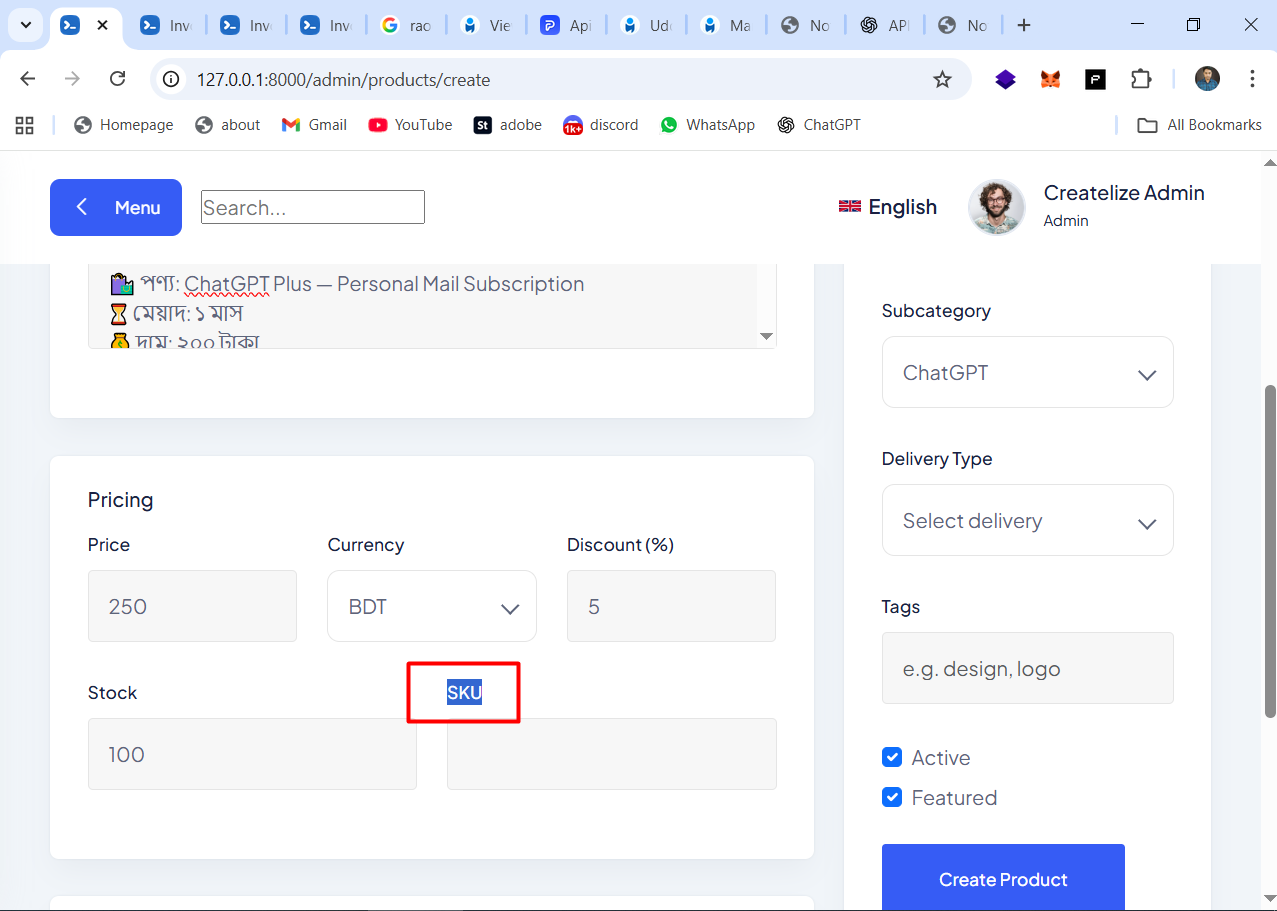Open the ChatGPT bookmark
The height and width of the screenshot is (911, 1277).
click(x=818, y=124)
